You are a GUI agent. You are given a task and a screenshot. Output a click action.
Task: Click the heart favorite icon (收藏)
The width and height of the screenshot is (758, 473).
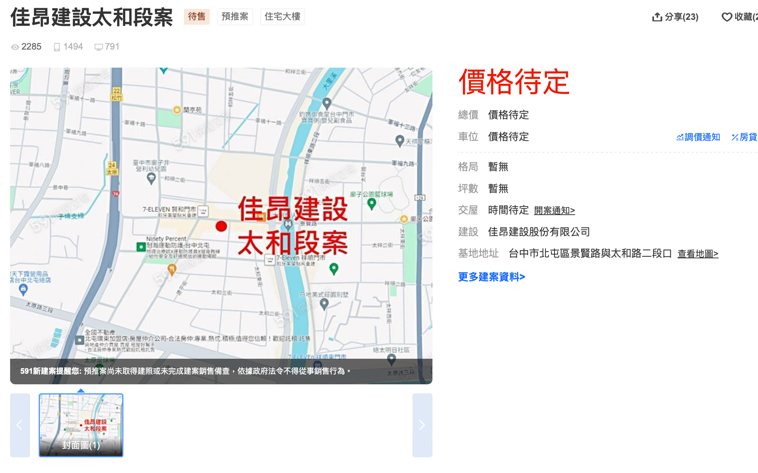(x=727, y=17)
